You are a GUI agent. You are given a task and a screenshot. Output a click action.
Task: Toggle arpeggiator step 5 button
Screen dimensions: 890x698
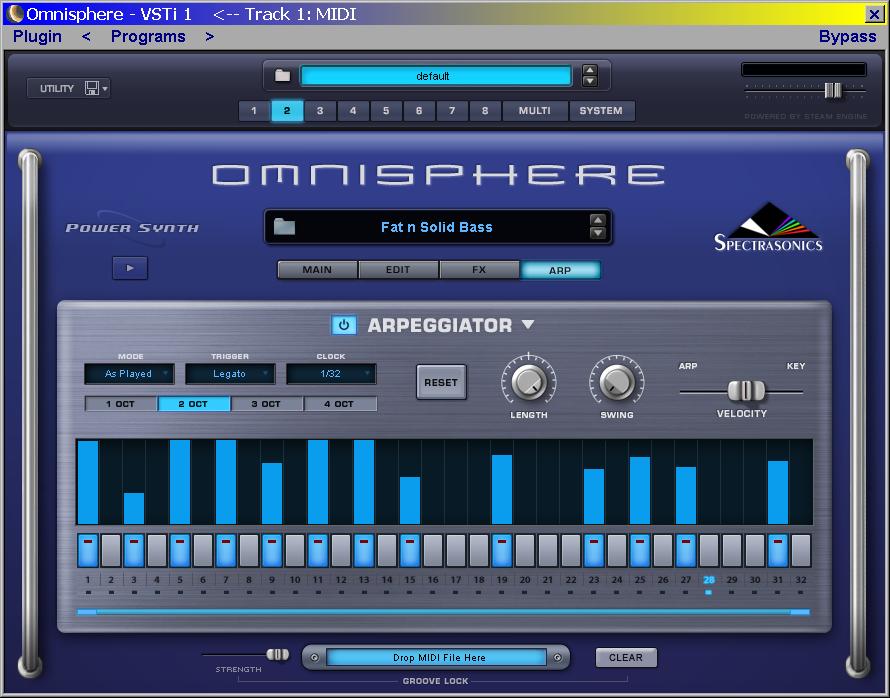[180, 550]
